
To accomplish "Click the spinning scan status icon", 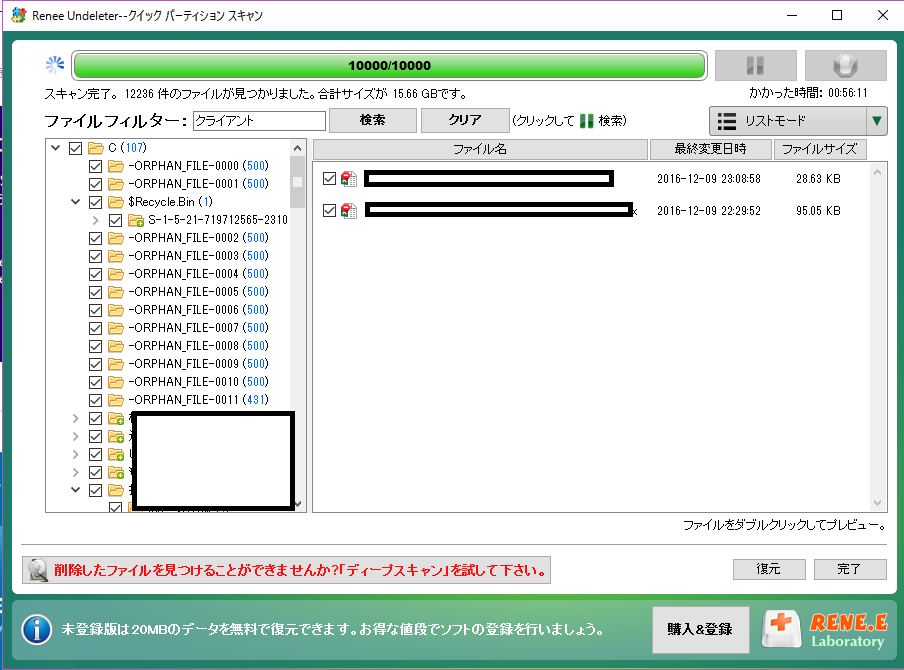I will click(x=55, y=65).
